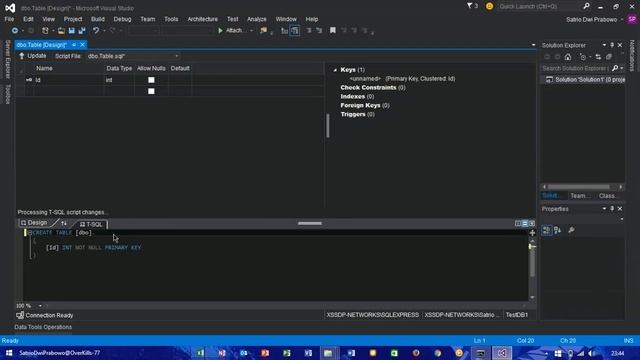Switch to the T-SQL pane tab
Screen dimensions: 640x360
pyautogui.click(x=91, y=224)
